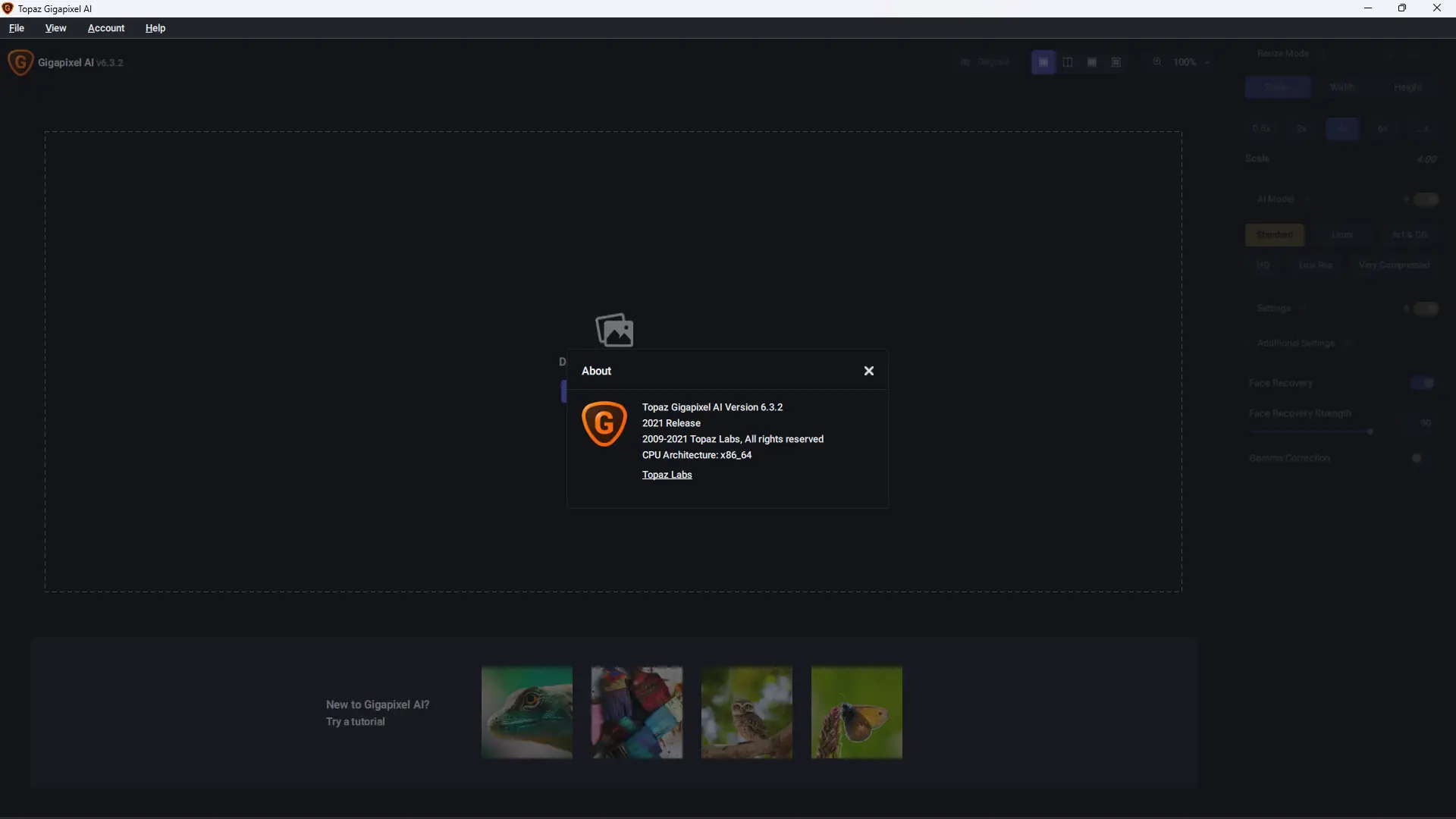The image size is (1456, 819).
Task: Select the split view layout icon
Action: point(1068,62)
